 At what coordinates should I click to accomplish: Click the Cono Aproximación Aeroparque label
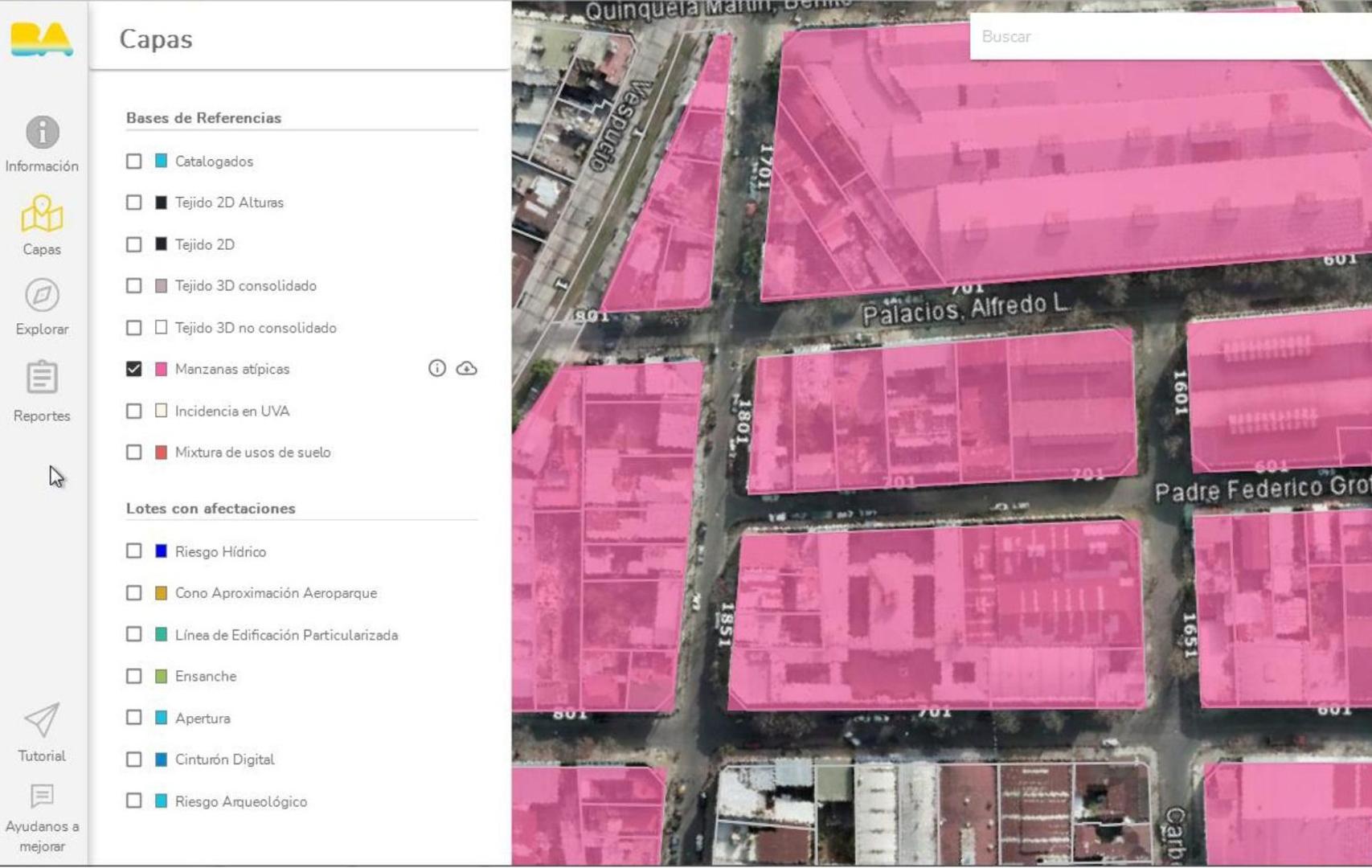[276, 593]
